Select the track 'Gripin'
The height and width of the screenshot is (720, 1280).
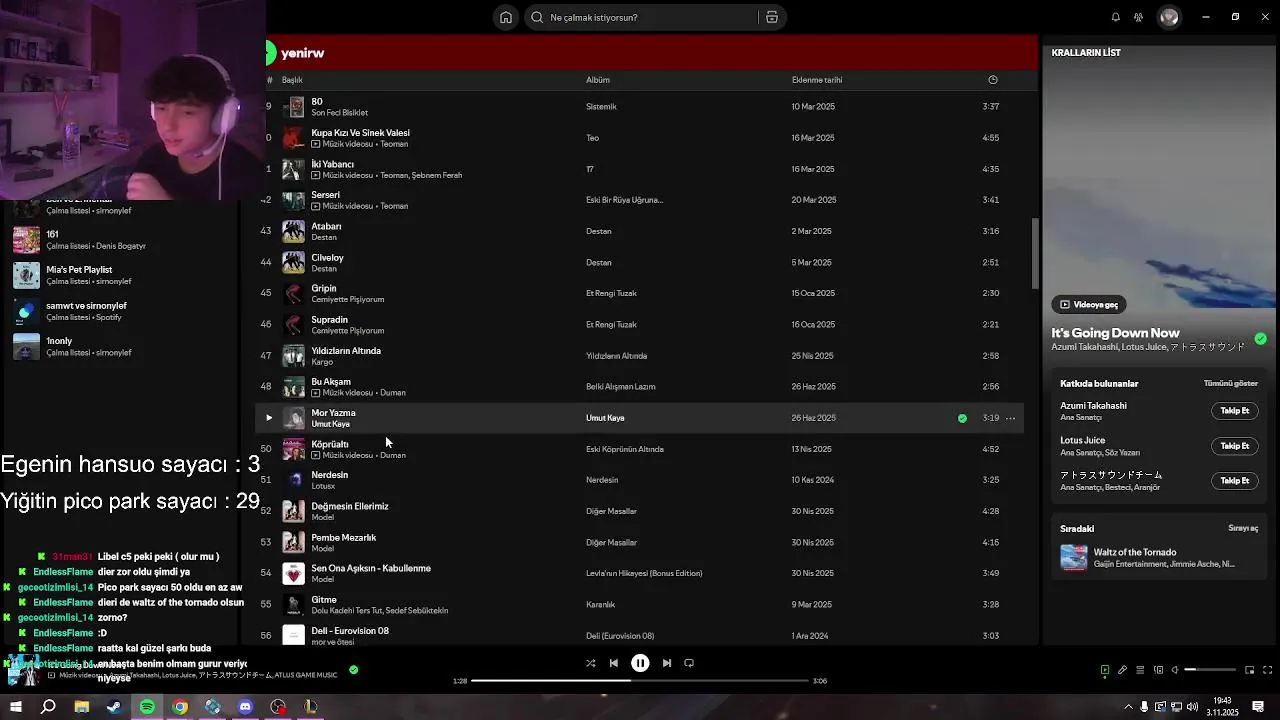pos(323,288)
